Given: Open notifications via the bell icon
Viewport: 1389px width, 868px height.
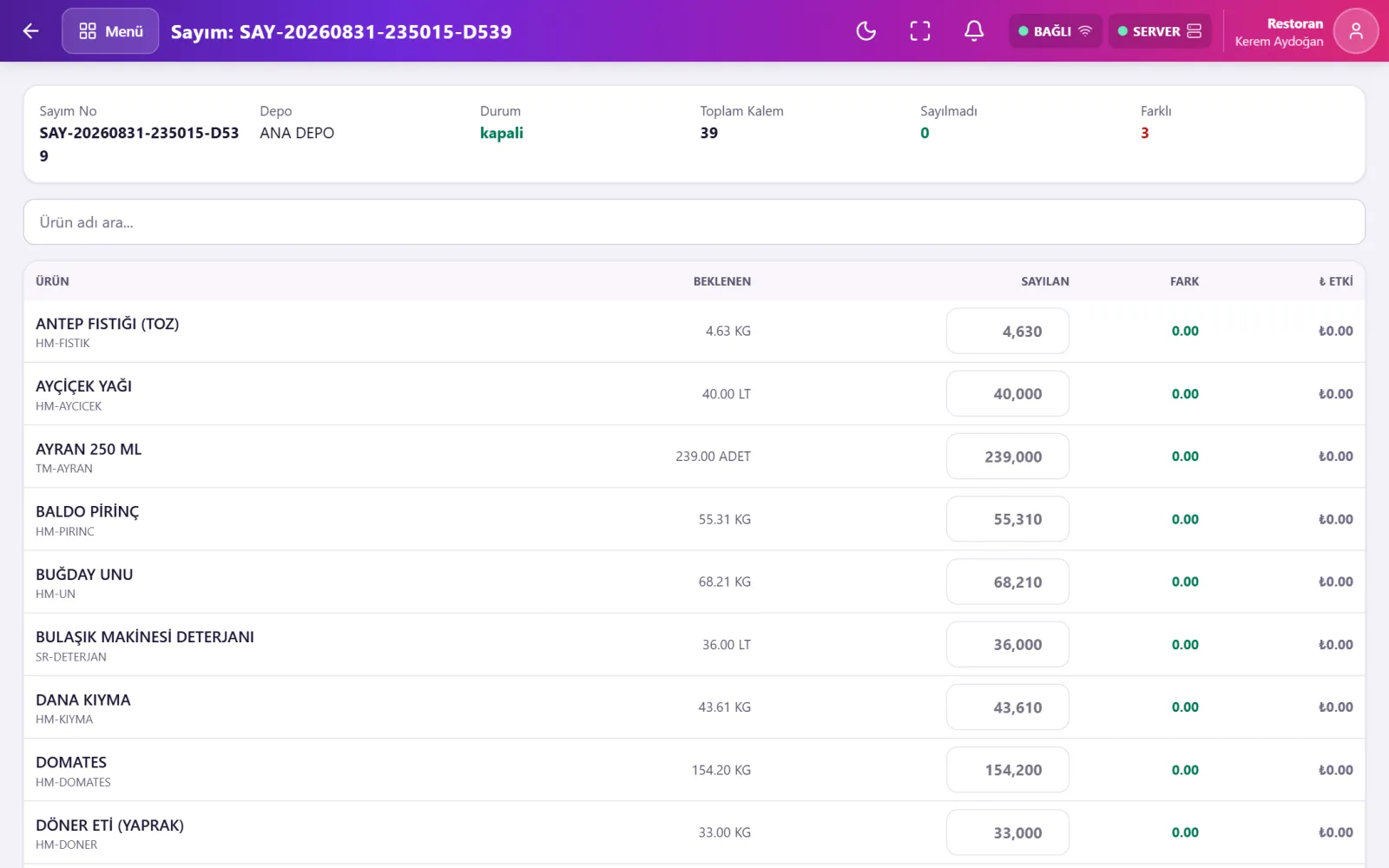Looking at the screenshot, I should pos(974,31).
